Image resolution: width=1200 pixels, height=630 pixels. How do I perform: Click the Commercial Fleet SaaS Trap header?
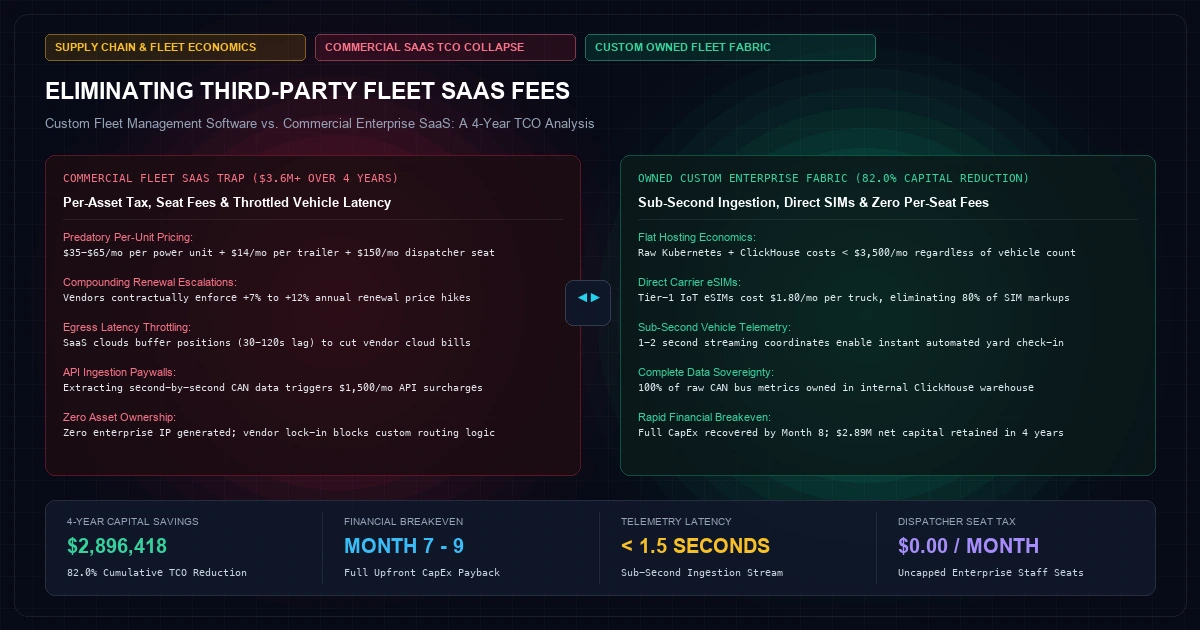click(230, 178)
